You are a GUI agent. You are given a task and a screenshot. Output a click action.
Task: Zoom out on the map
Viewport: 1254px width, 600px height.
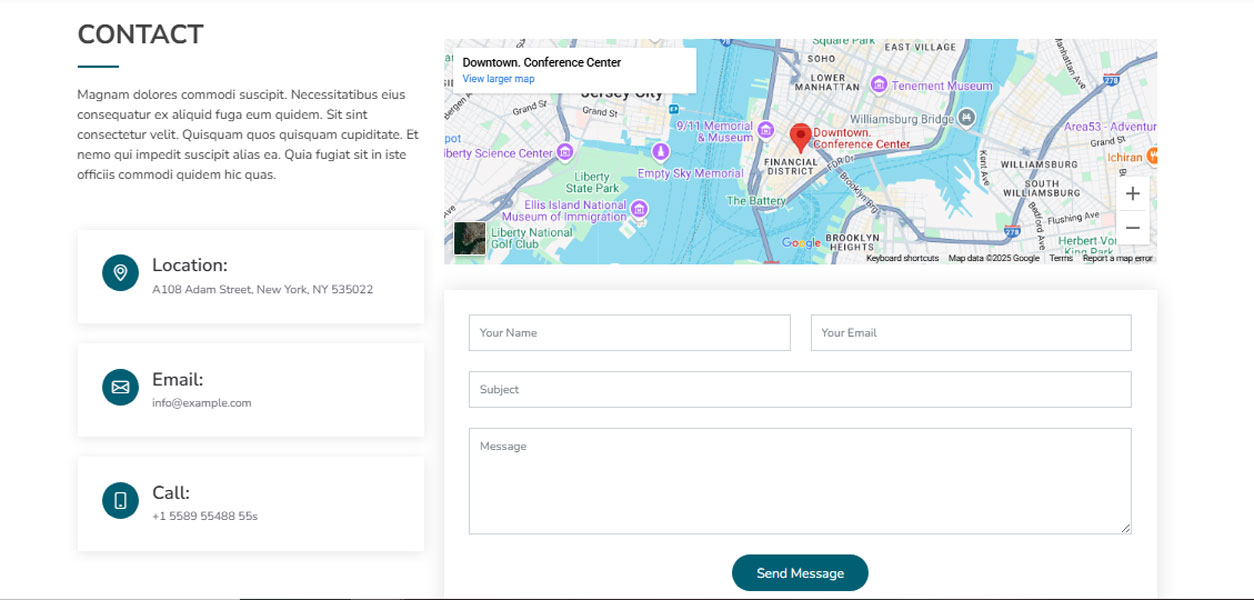click(1132, 228)
